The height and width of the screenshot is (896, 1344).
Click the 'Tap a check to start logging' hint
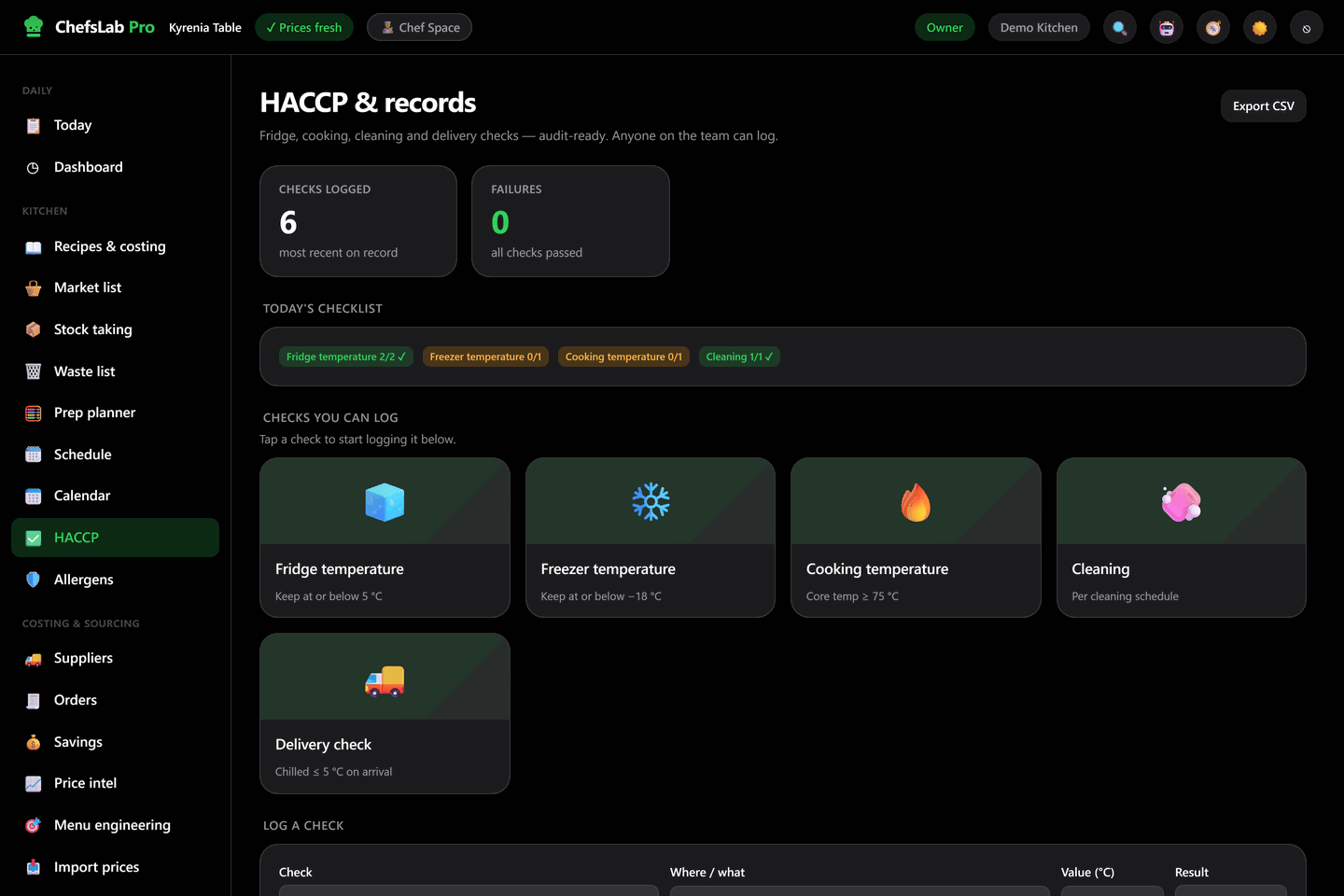point(357,440)
